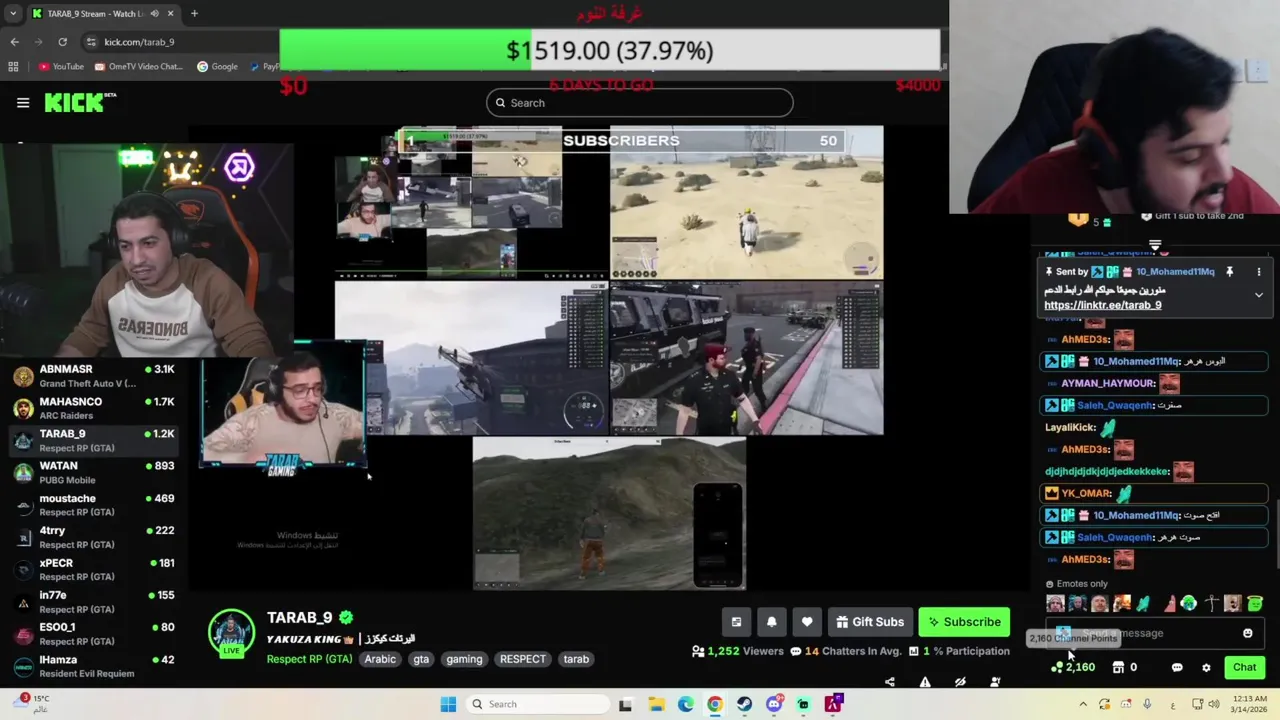Click the RESPECT tag
This screenshot has height=720, width=1280.
(x=523, y=659)
